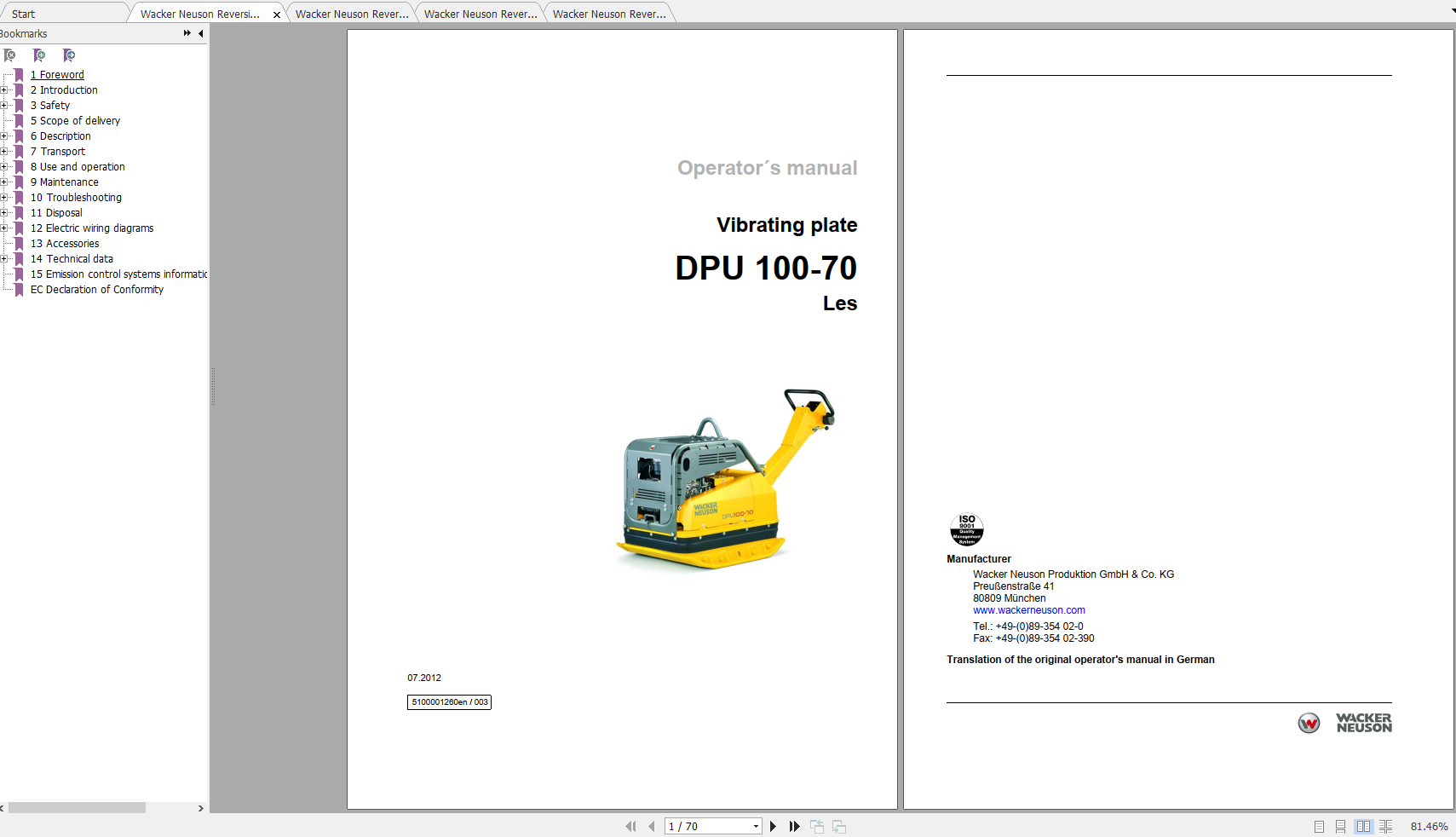Switch to the second Wacker Neuson Rever tab
The width and height of the screenshot is (1456, 837).
352,14
